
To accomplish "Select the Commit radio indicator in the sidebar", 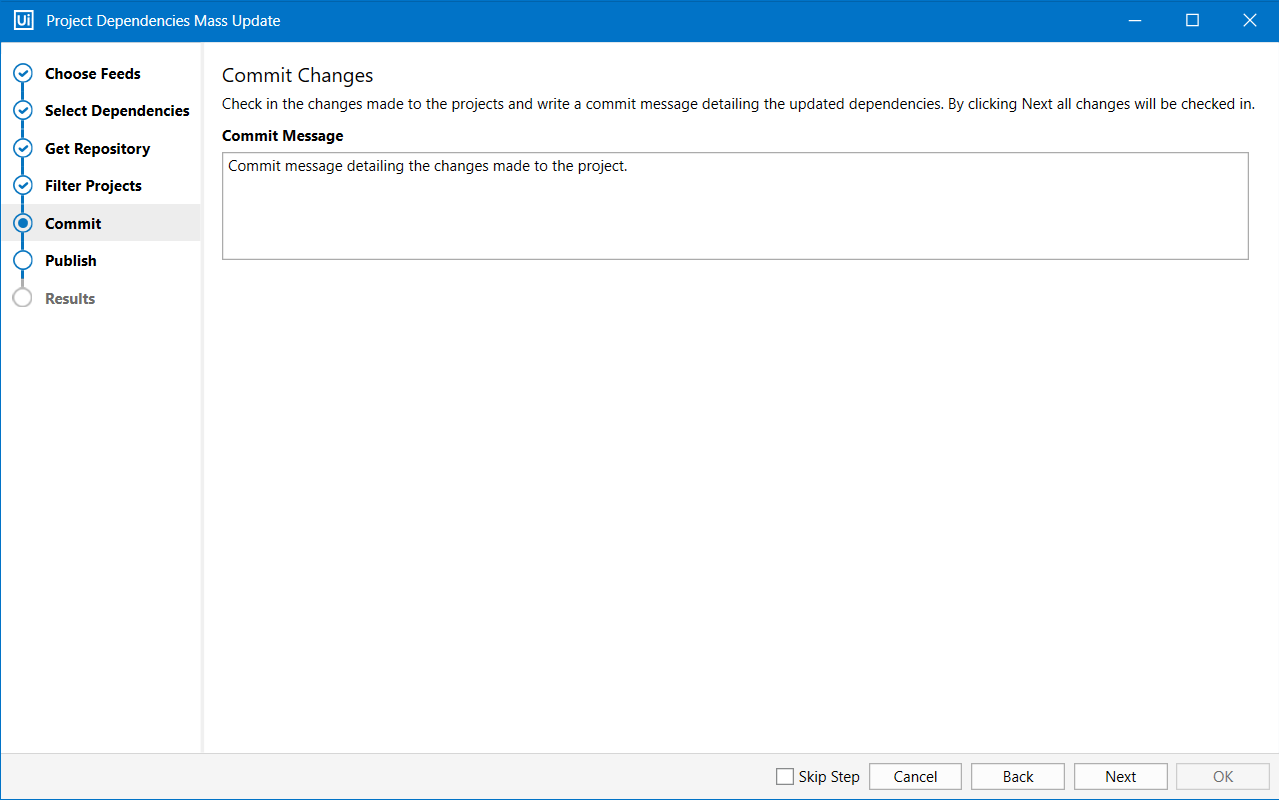I will pos(22,223).
